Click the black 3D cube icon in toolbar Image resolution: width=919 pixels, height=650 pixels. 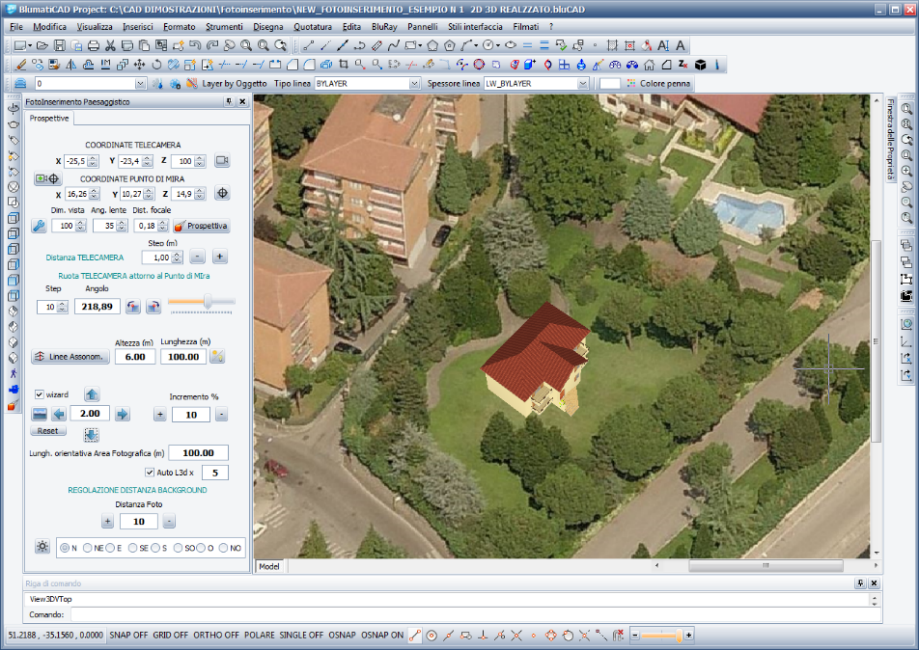[701, 65]
